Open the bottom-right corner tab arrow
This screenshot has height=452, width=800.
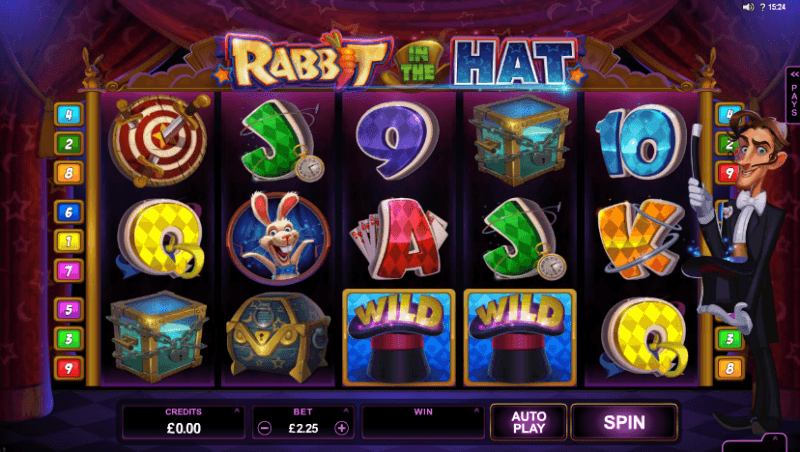click(x=774, y=440)
